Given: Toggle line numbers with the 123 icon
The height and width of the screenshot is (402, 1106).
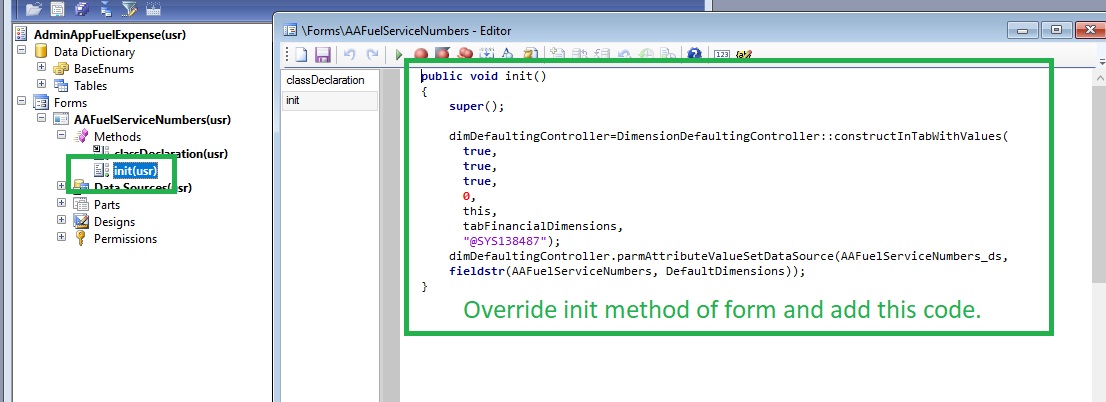Looking at the screenshot, I should pos(720,55).
